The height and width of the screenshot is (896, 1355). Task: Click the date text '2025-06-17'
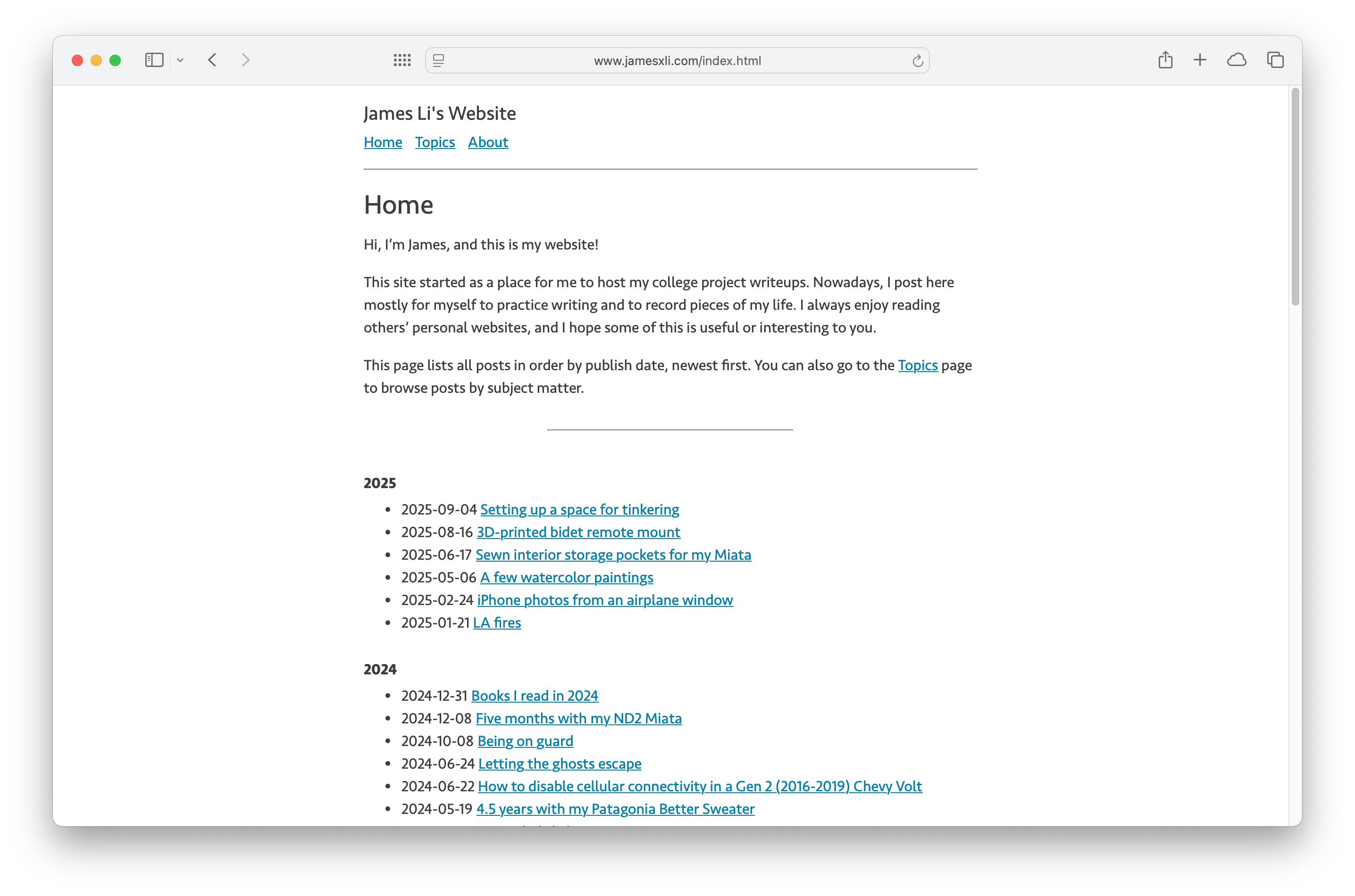click(436, 554)
